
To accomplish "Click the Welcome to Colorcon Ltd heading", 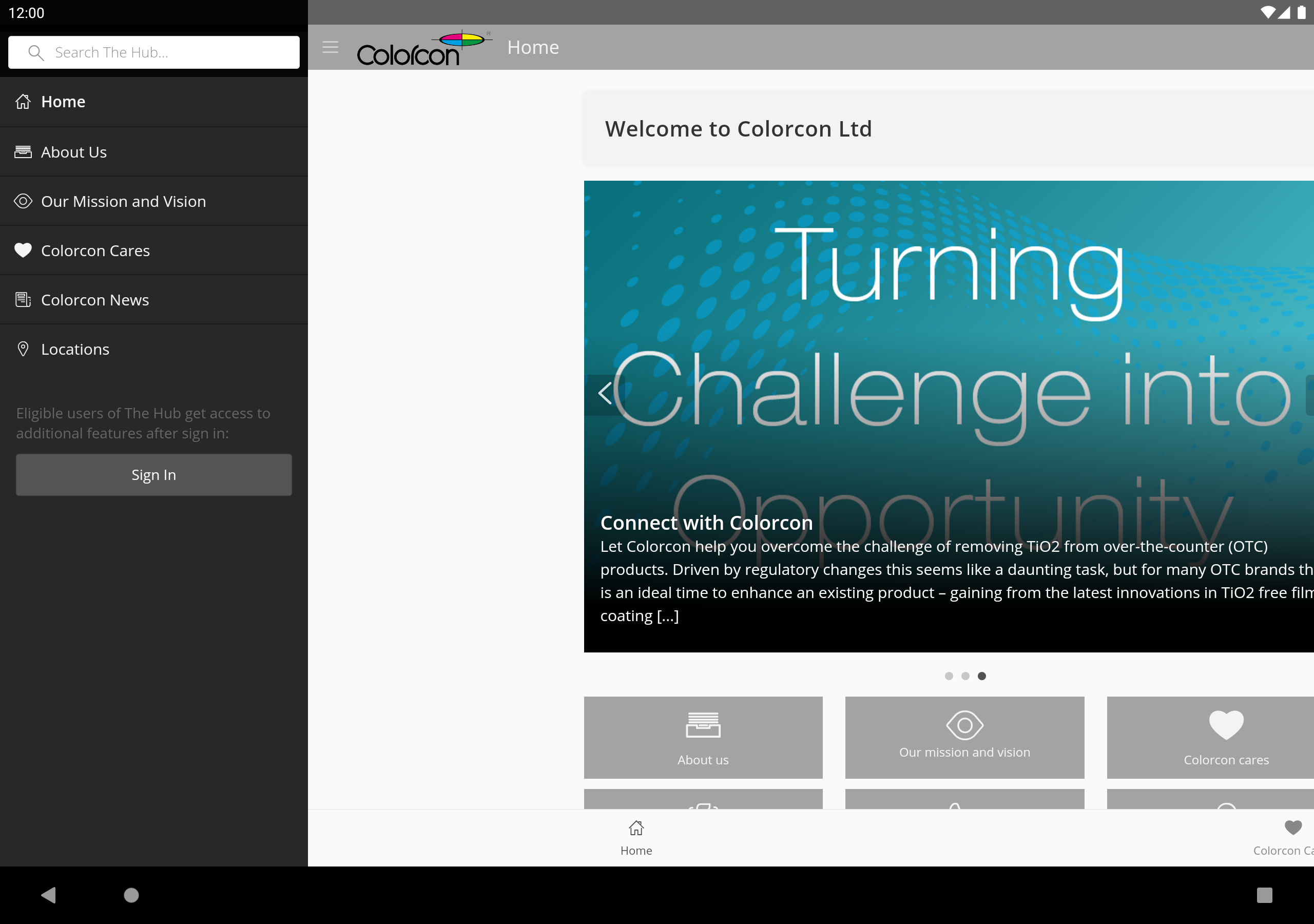I will pyautogui.click(x=738, y=129).
